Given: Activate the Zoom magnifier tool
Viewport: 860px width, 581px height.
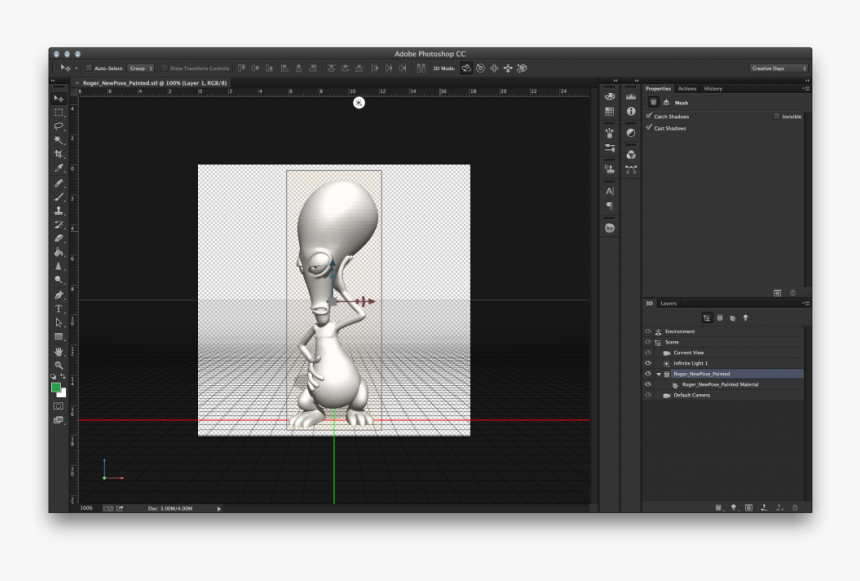Looking at the screenshot, I should click(59, 365).
